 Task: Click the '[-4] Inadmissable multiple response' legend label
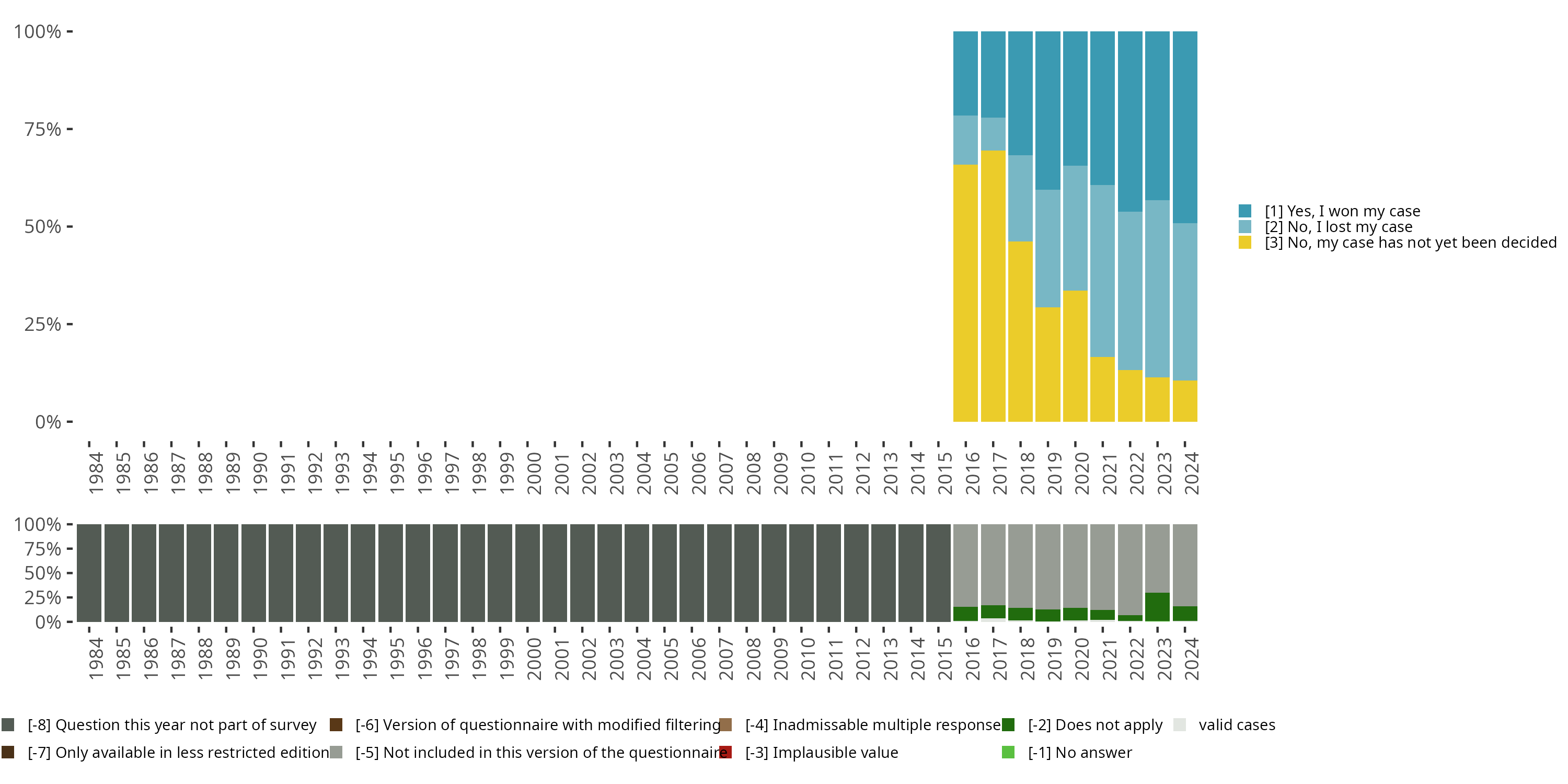pos(873,724)
